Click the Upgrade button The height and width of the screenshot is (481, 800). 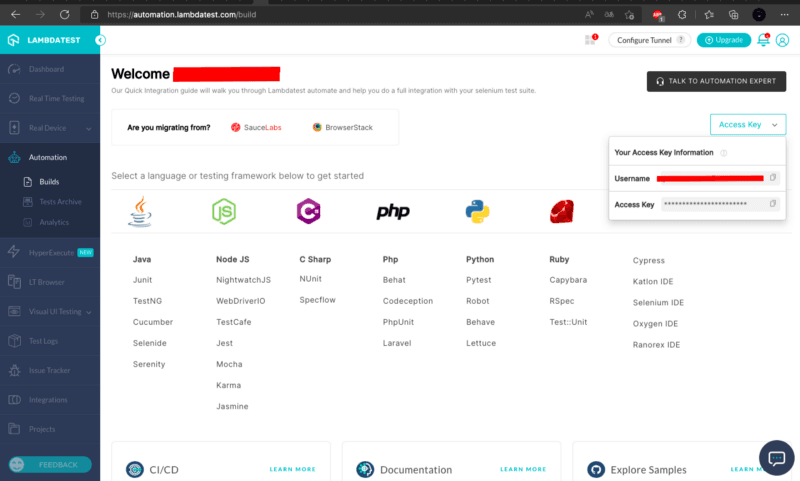[x=723, y=40]
